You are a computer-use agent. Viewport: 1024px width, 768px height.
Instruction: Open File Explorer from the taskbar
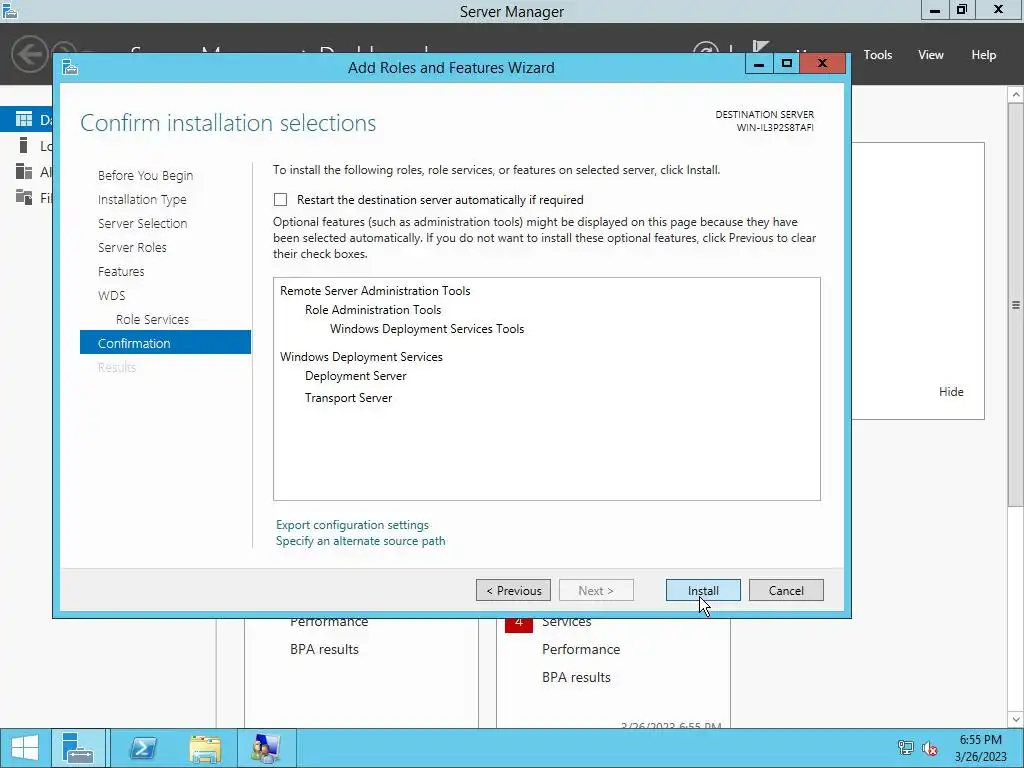coord(204,748)
